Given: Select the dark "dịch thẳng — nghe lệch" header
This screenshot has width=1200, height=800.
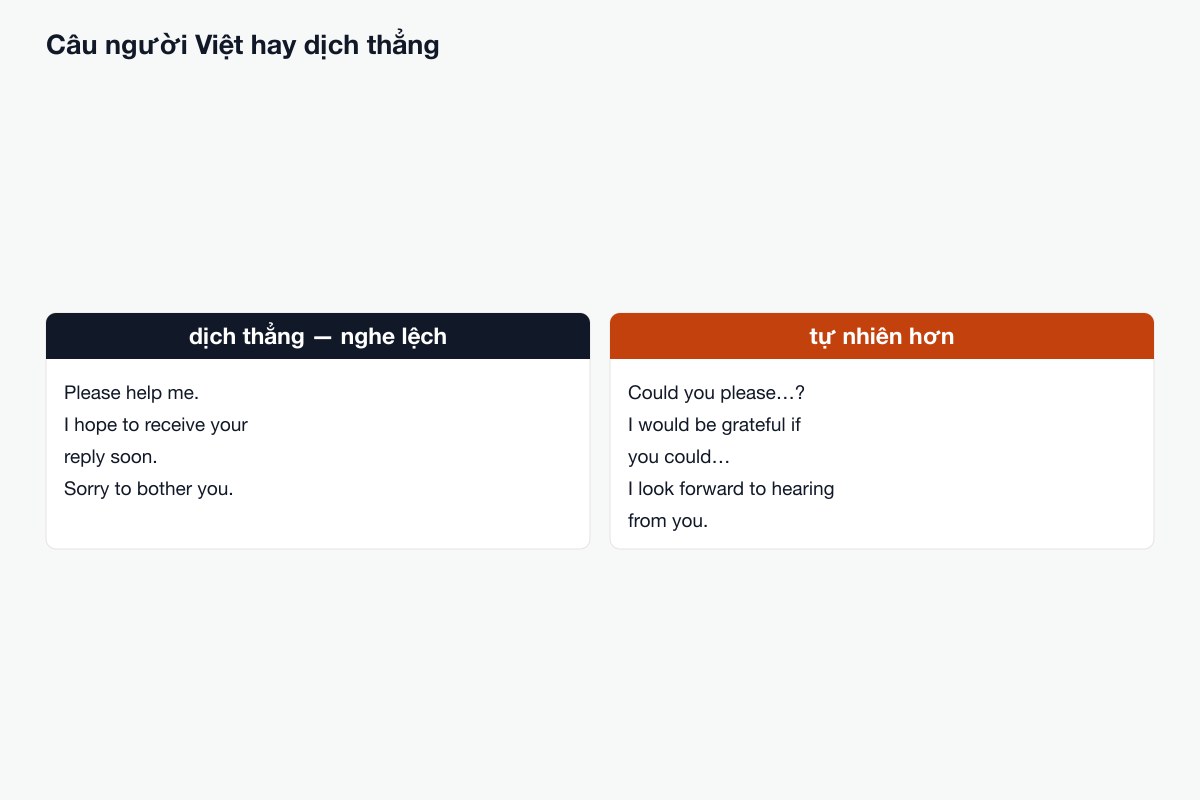Looking at the screenshot, I should [x=318, y=336].
